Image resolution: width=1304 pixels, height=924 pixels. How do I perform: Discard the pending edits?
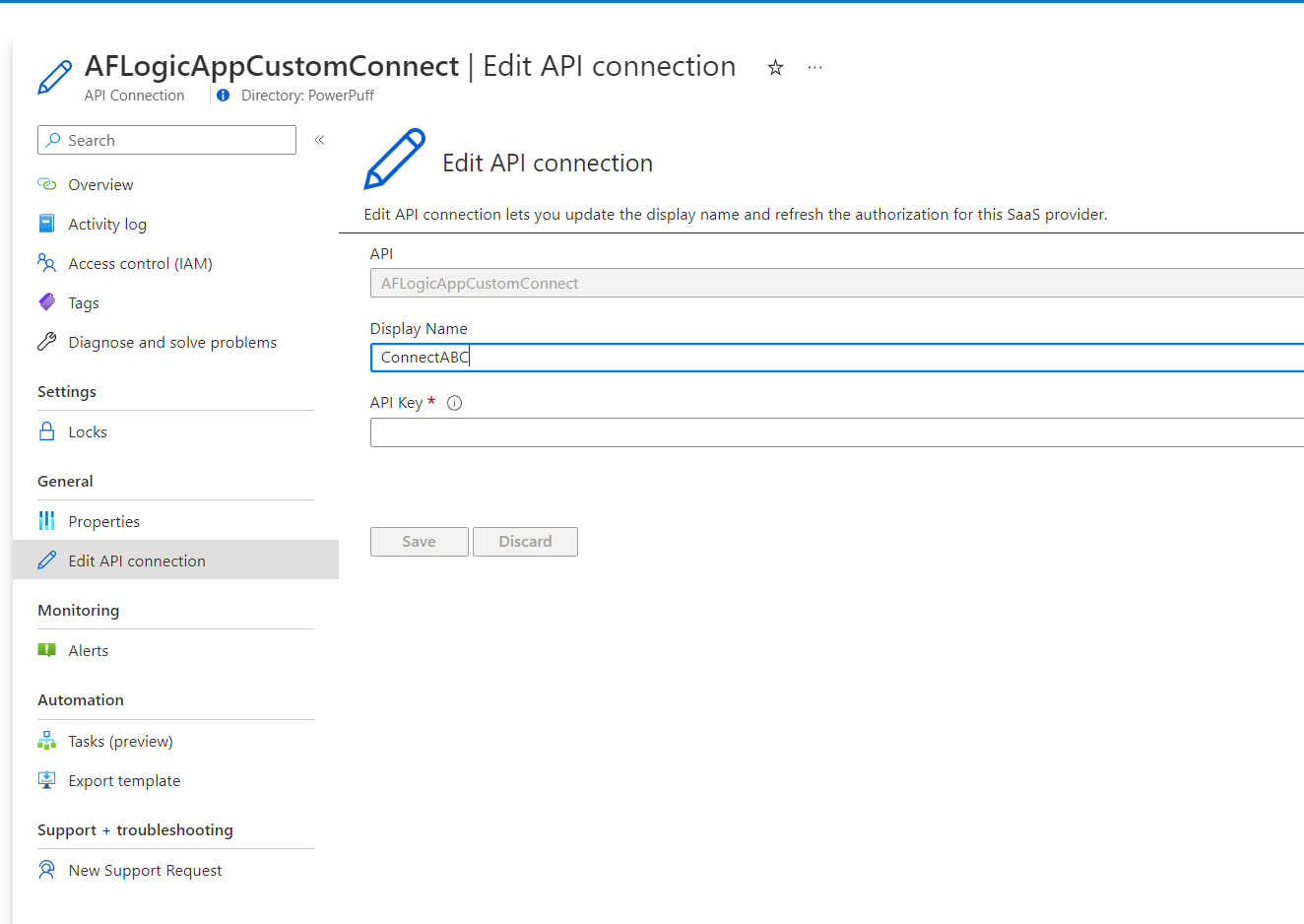tap(525, 541)
